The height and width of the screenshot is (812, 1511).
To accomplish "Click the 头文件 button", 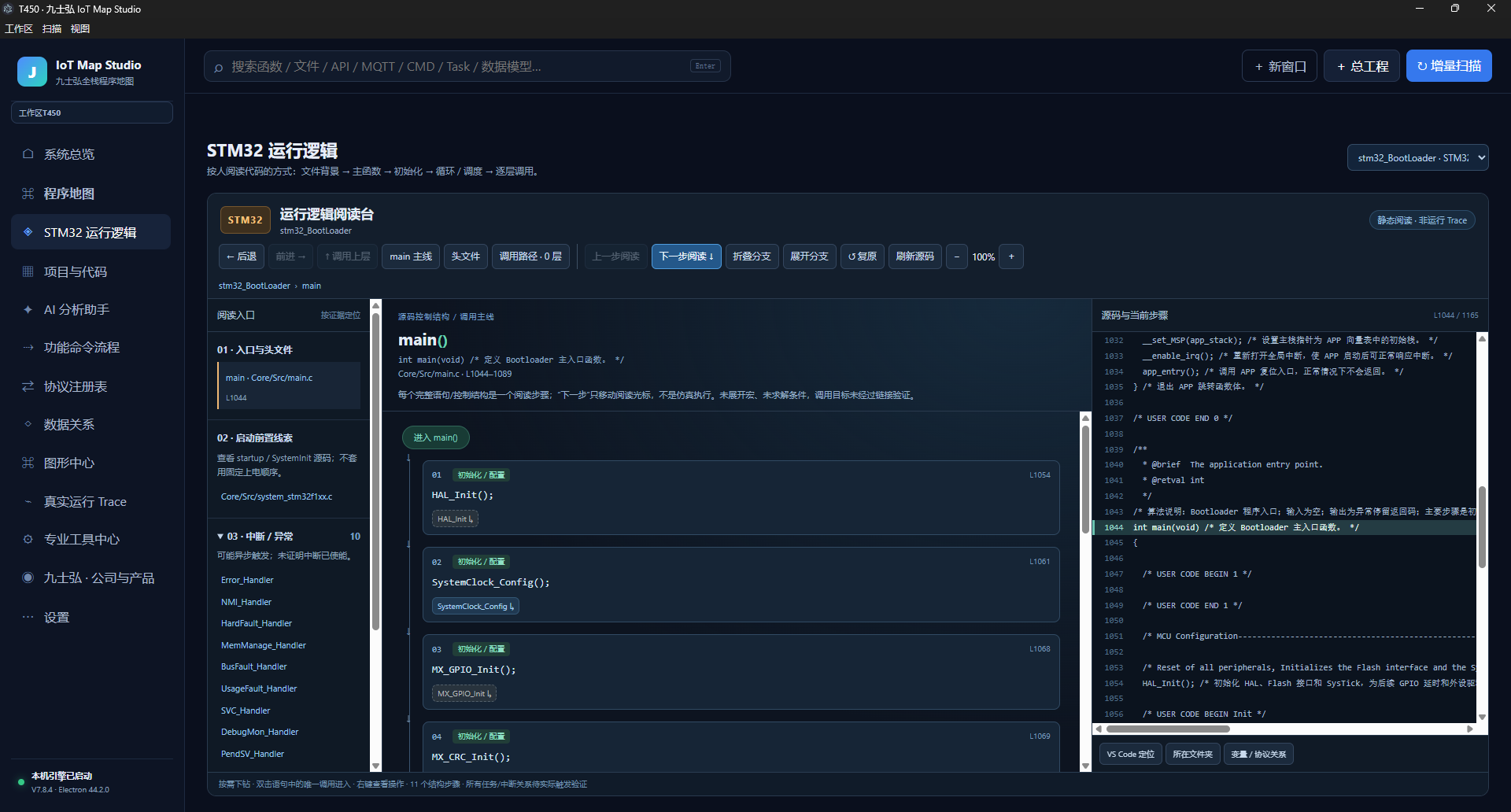I will tap(466, 257).
